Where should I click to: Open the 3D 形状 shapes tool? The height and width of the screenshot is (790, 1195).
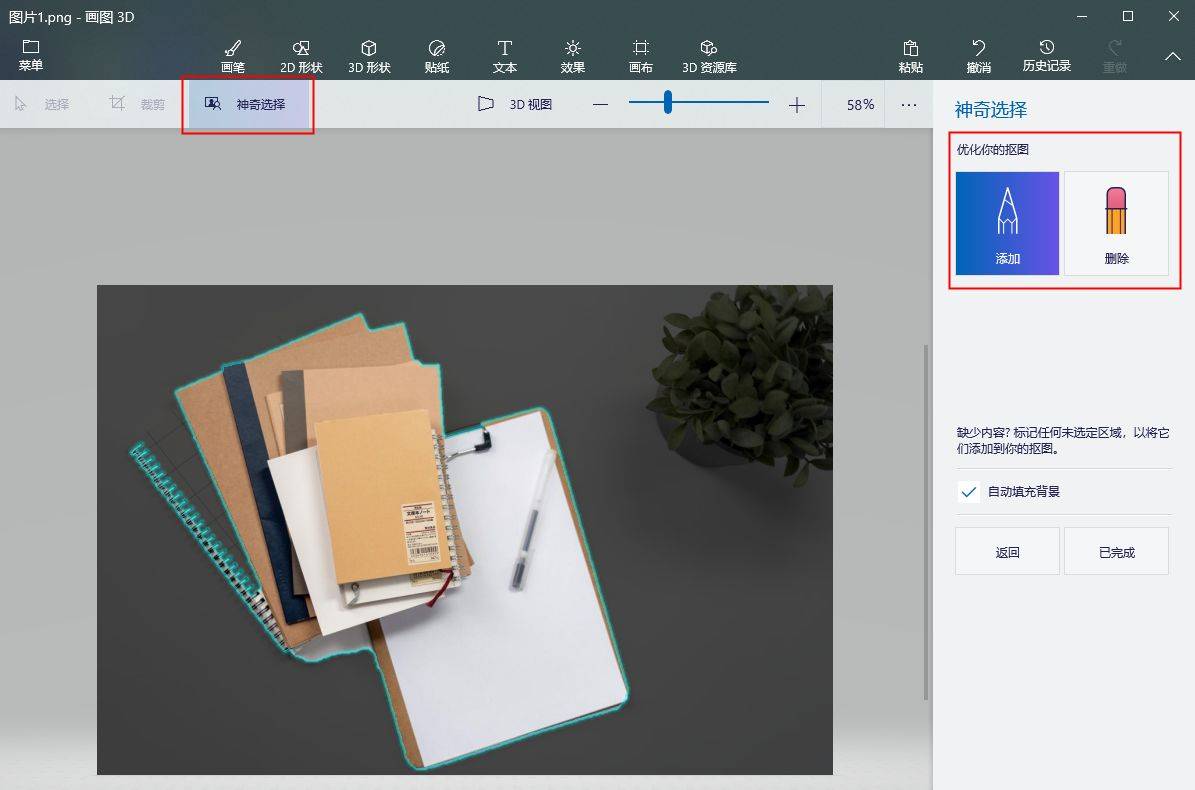pos(369,55)
